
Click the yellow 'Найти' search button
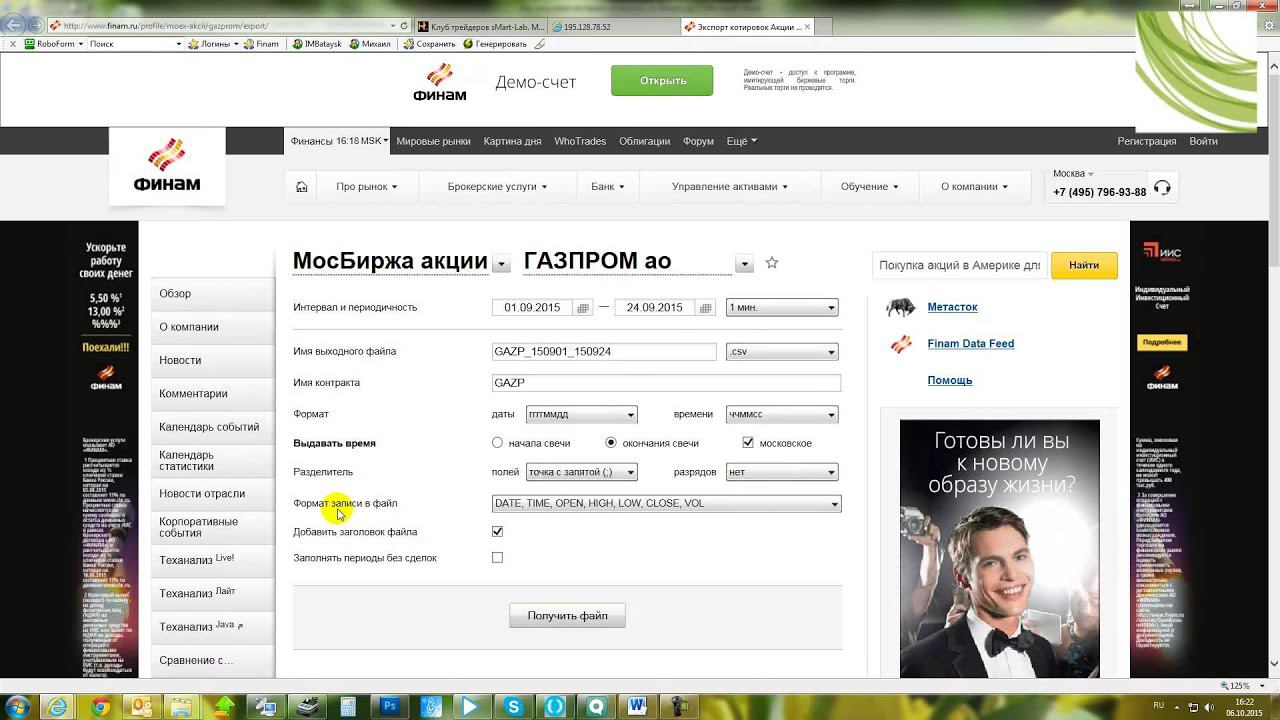(x=1084, y=265)
